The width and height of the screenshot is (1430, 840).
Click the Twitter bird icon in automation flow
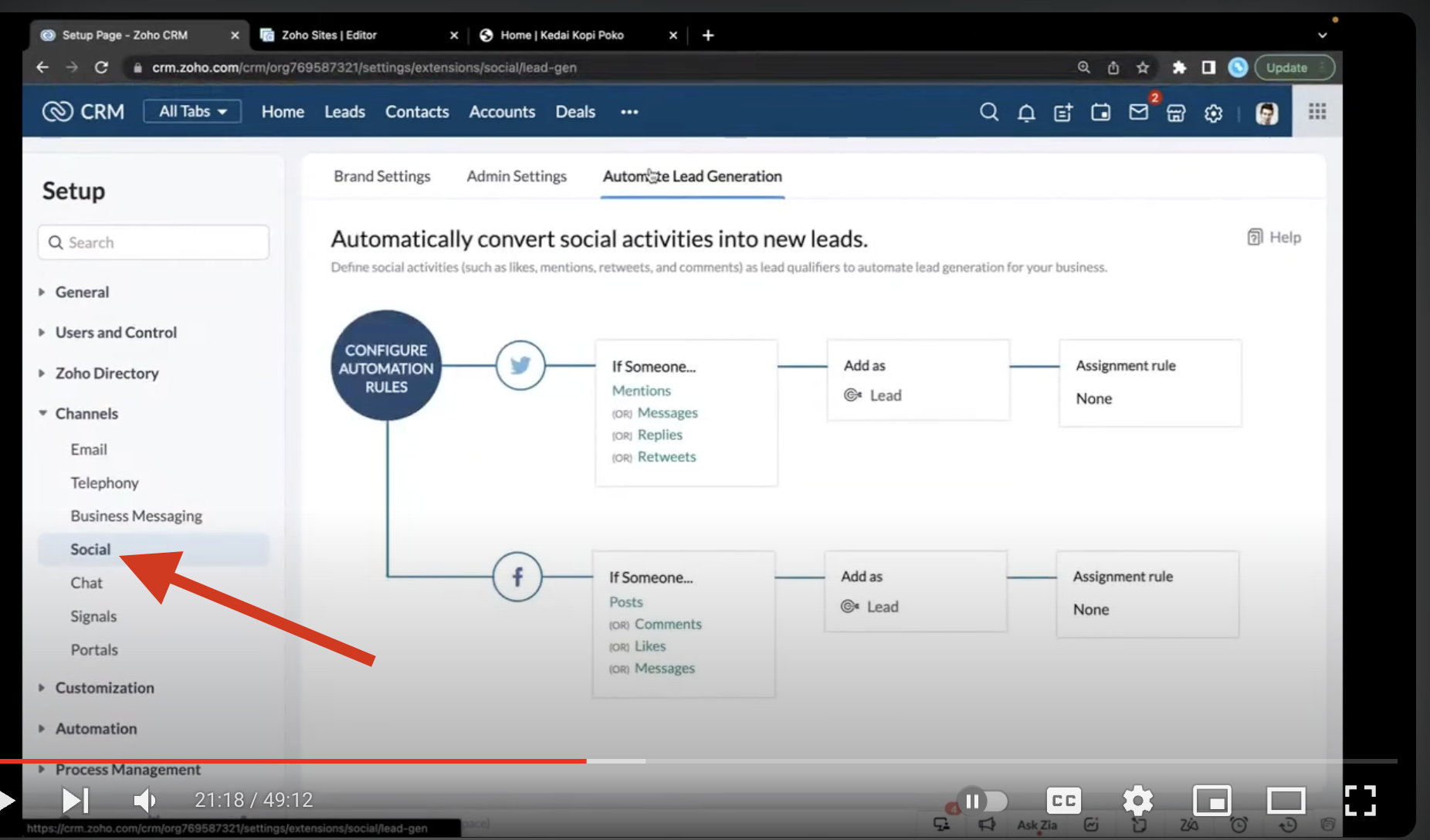tap(520, 365)
